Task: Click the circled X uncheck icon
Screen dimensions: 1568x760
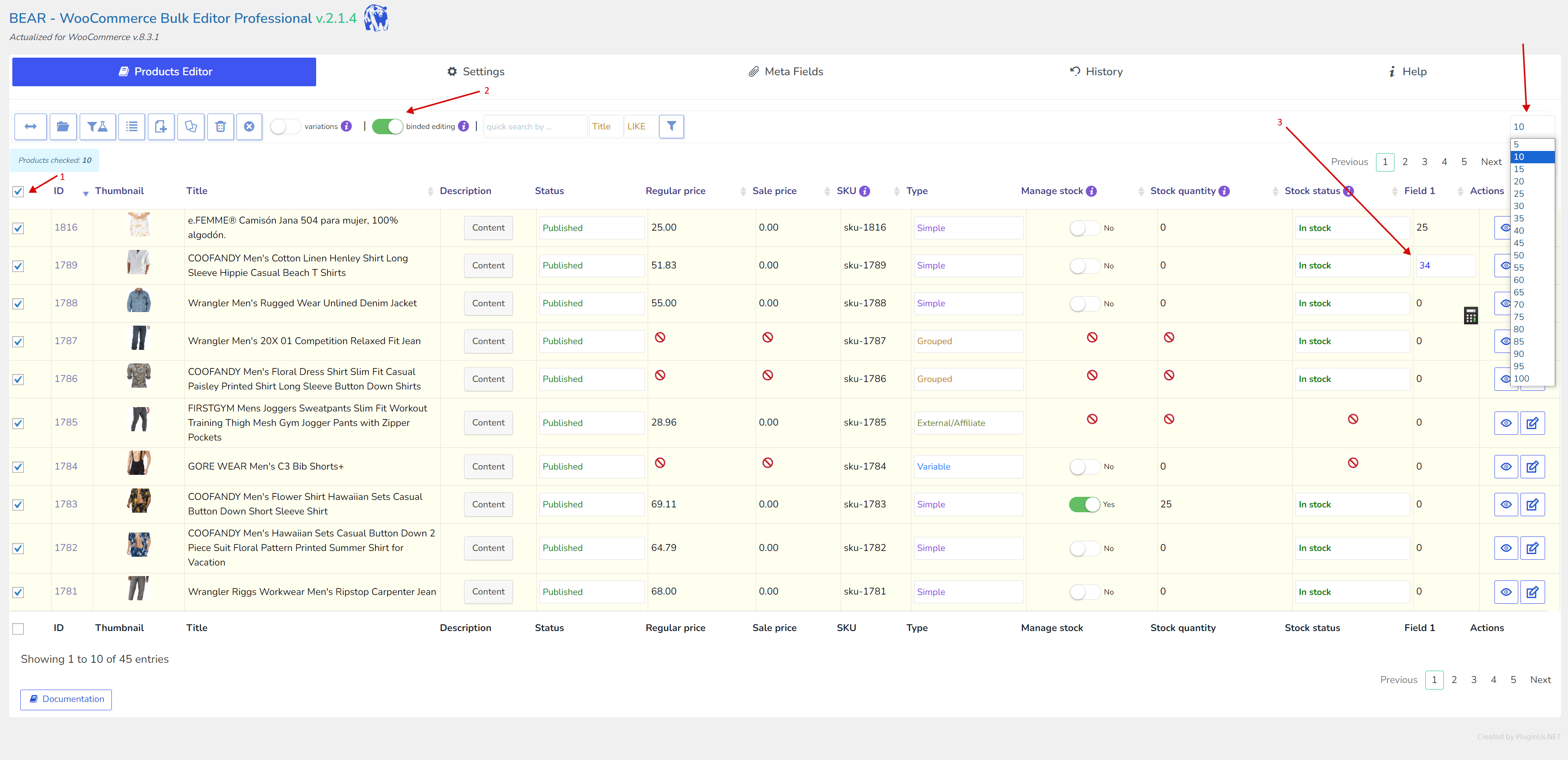Action: [x=249, y=127]
